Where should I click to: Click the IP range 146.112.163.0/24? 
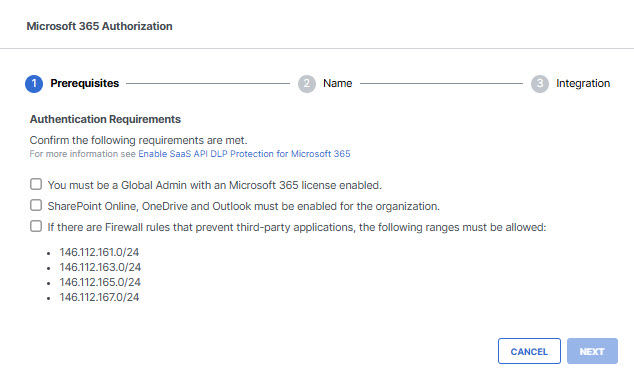[100, 267]
